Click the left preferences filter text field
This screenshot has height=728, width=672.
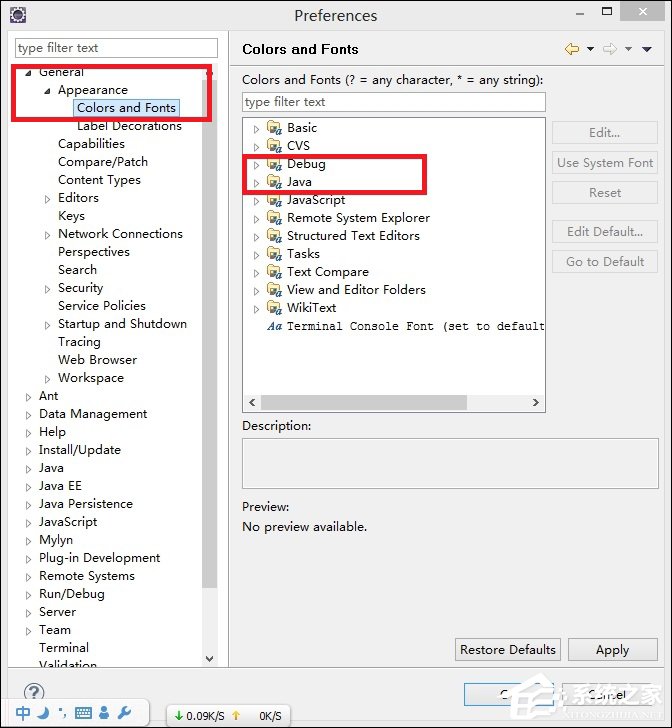116,48
